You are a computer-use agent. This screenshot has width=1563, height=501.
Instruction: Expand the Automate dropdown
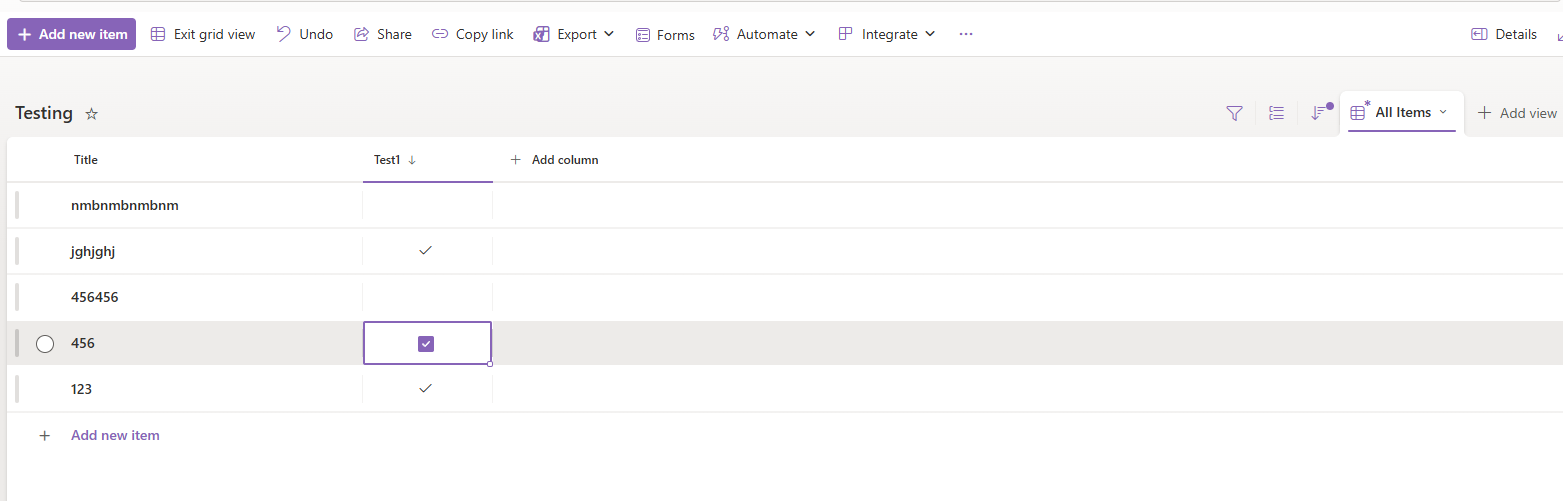(764, 34)
